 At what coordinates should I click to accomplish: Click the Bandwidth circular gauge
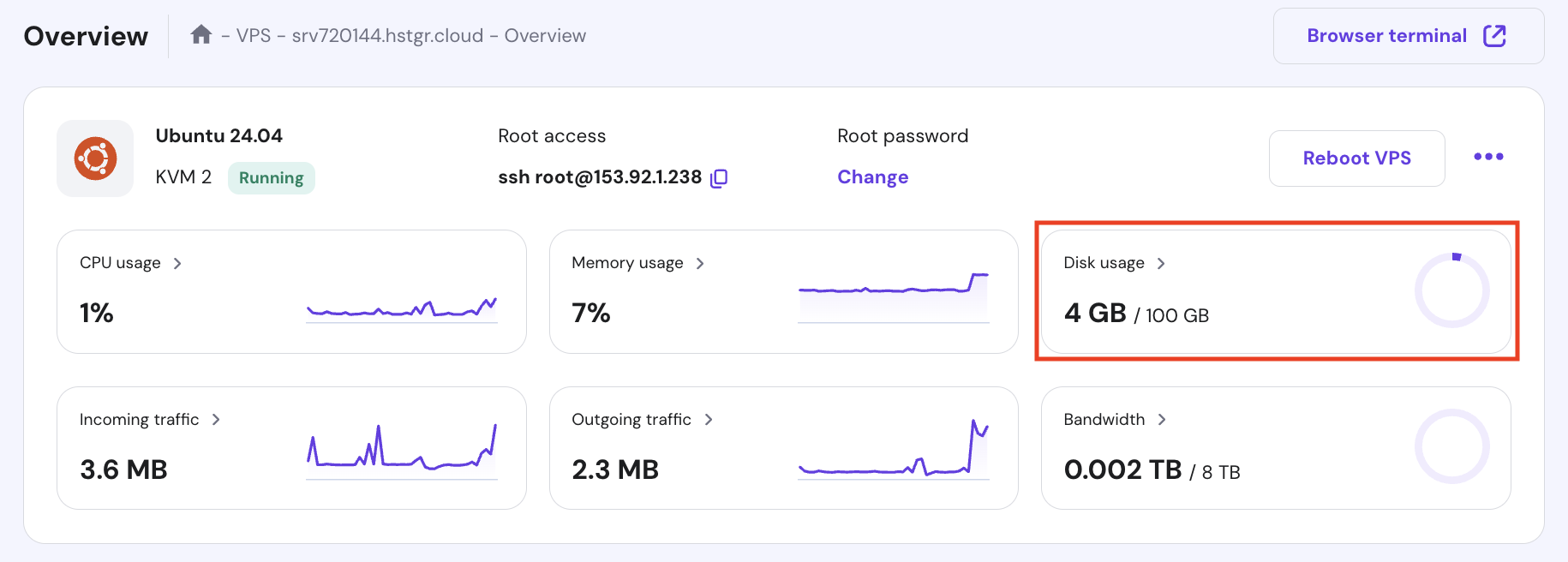click(1451, 446)
